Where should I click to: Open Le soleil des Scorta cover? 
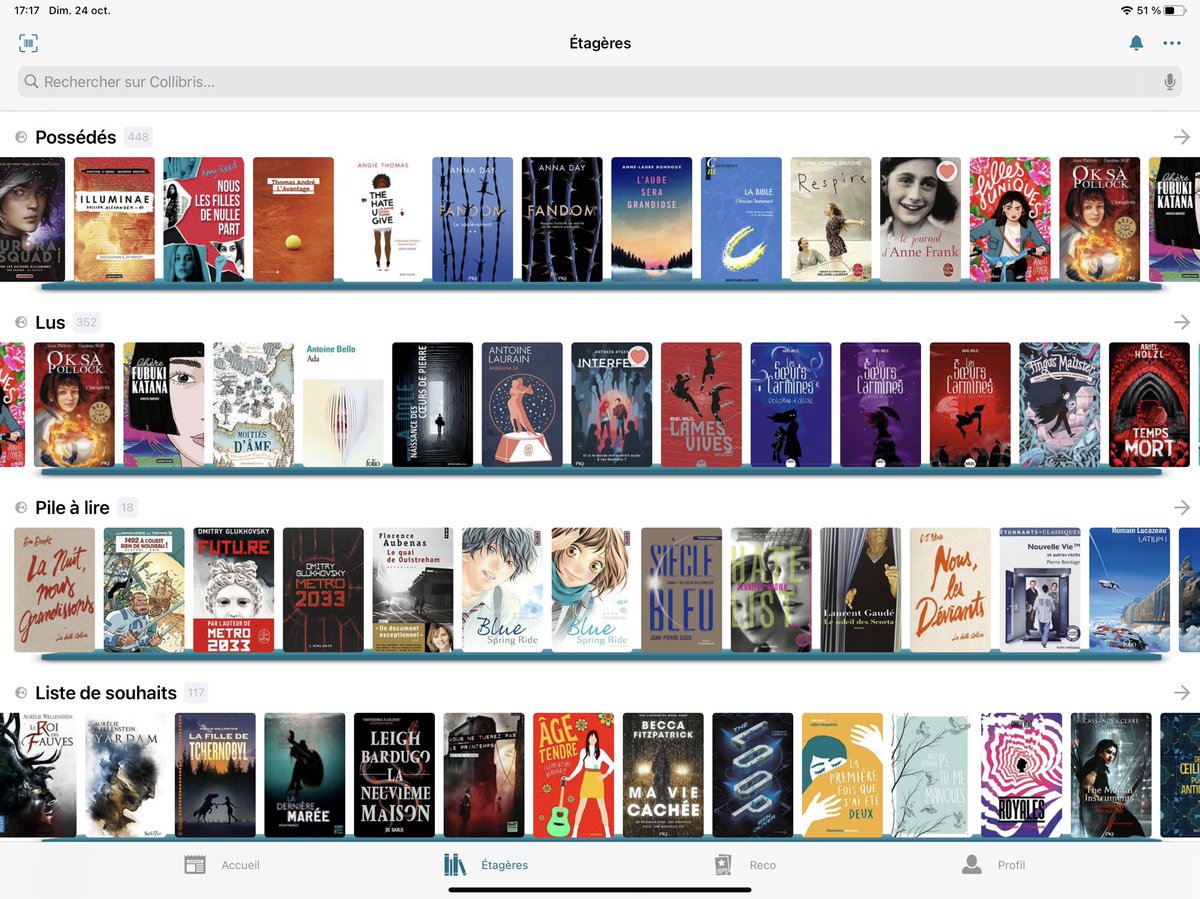861,590
